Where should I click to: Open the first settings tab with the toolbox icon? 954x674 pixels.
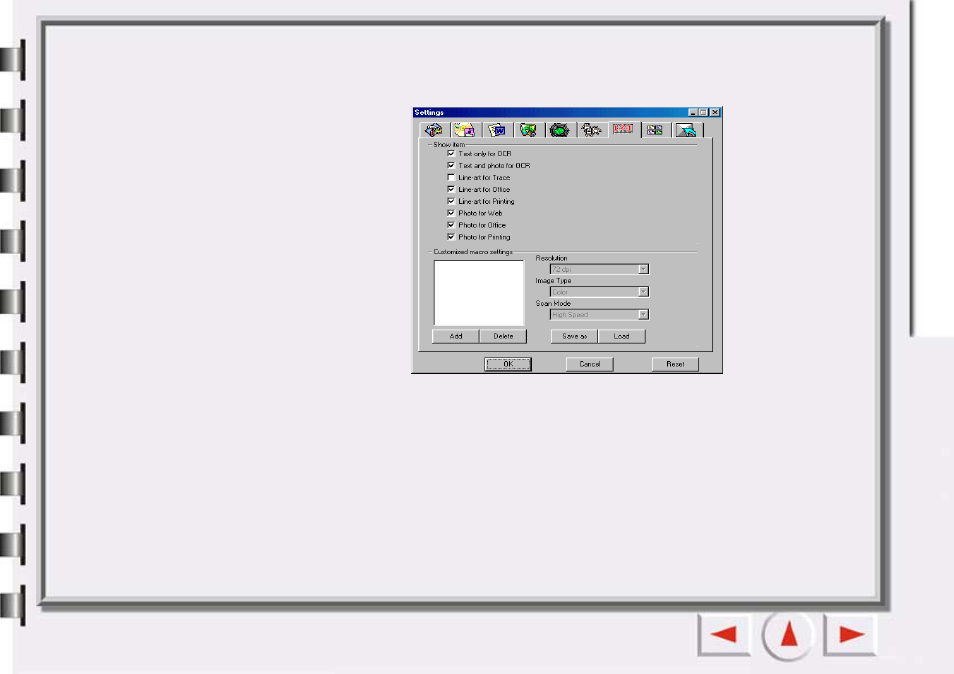(x=434, y=130)
